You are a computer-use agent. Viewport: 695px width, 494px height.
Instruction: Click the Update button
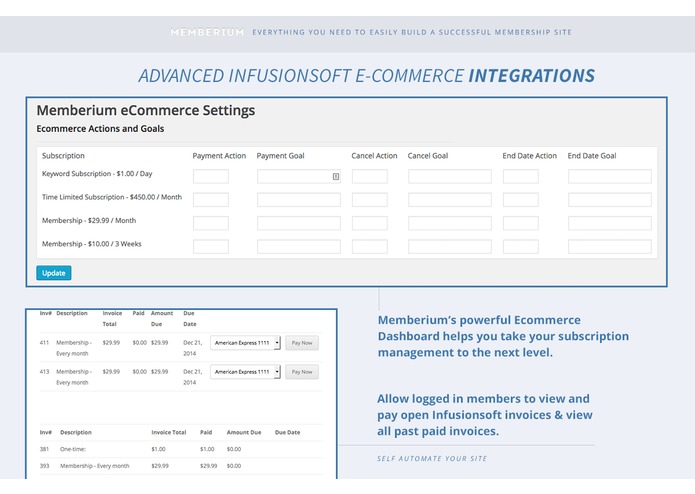point(54,273)
